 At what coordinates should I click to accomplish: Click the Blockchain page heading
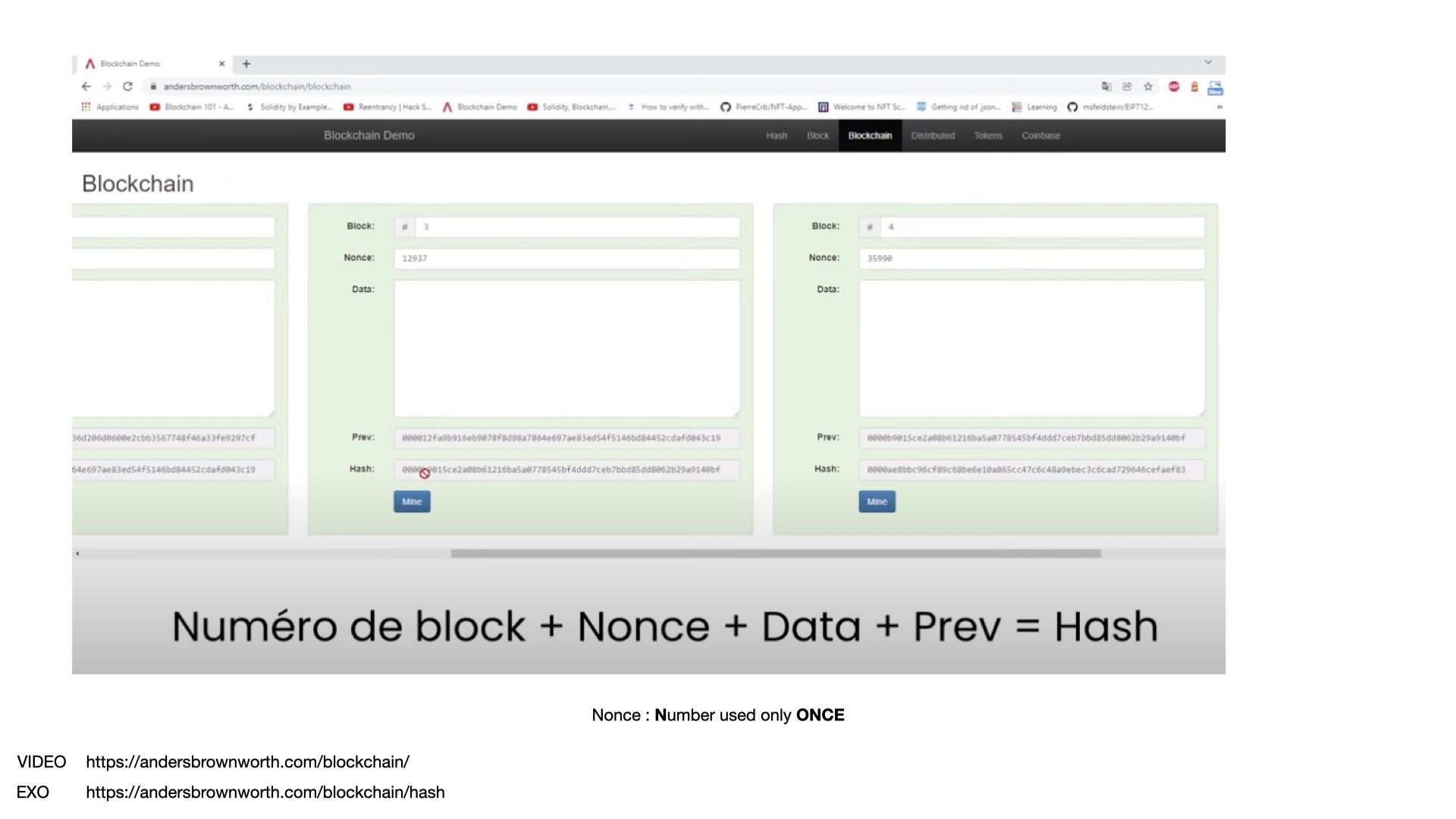[138, 184]
